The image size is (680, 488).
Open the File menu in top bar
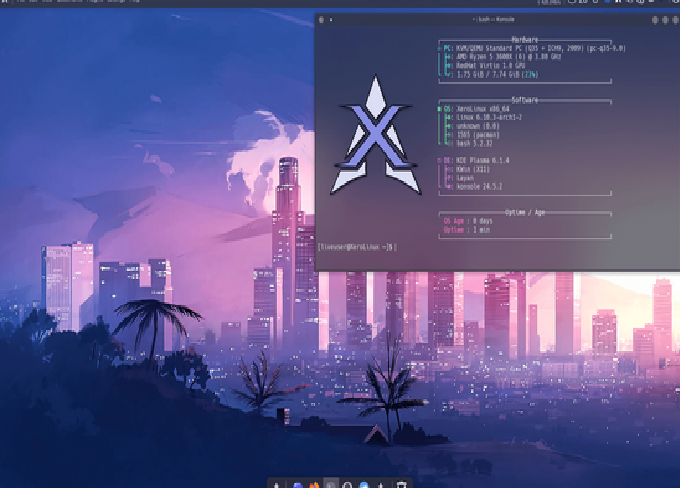pos(20,3)
